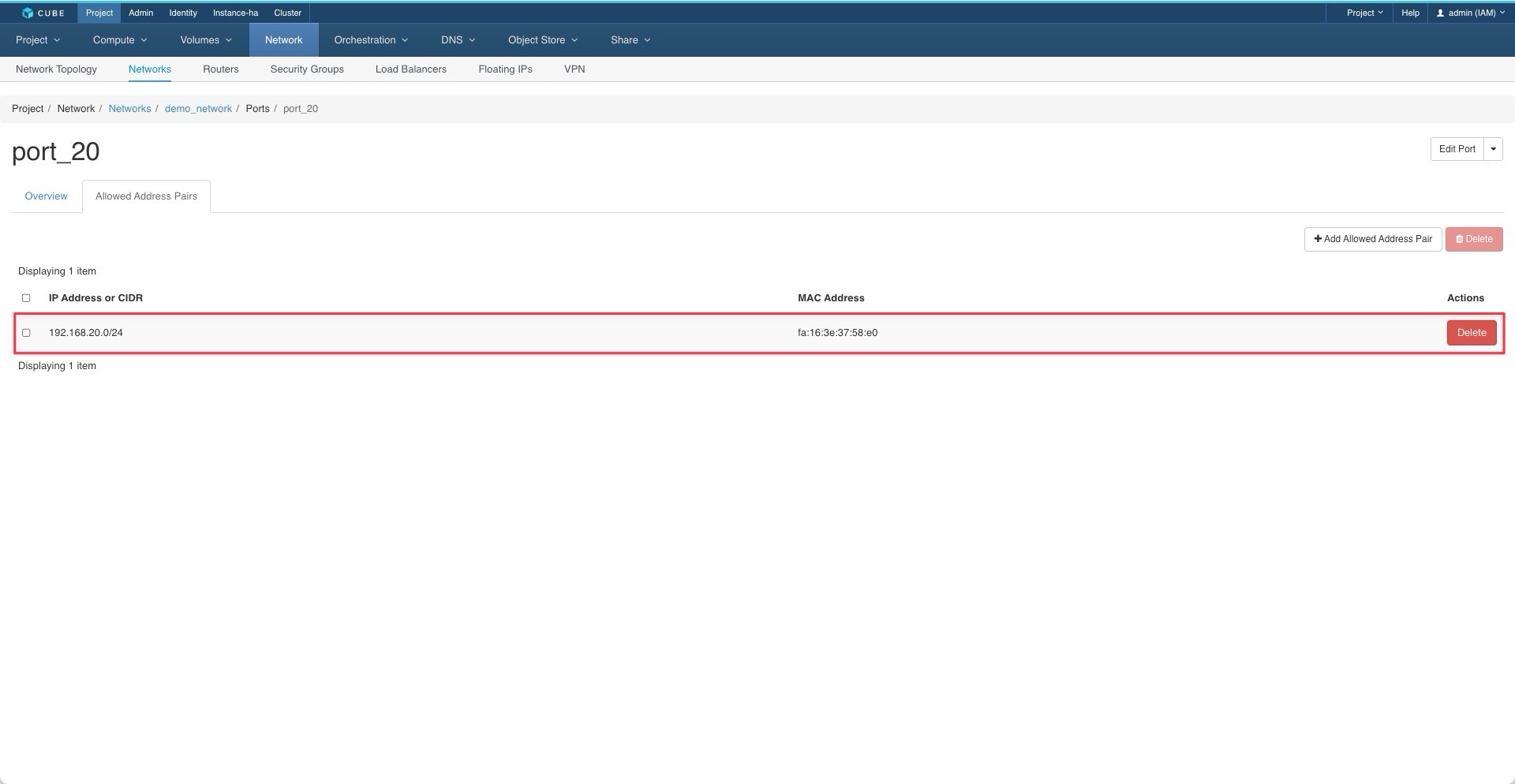Screen dimensions: 1515x784
Task: Click the 192.168.20.0/24 cell
Action: (x=86, y=333)
